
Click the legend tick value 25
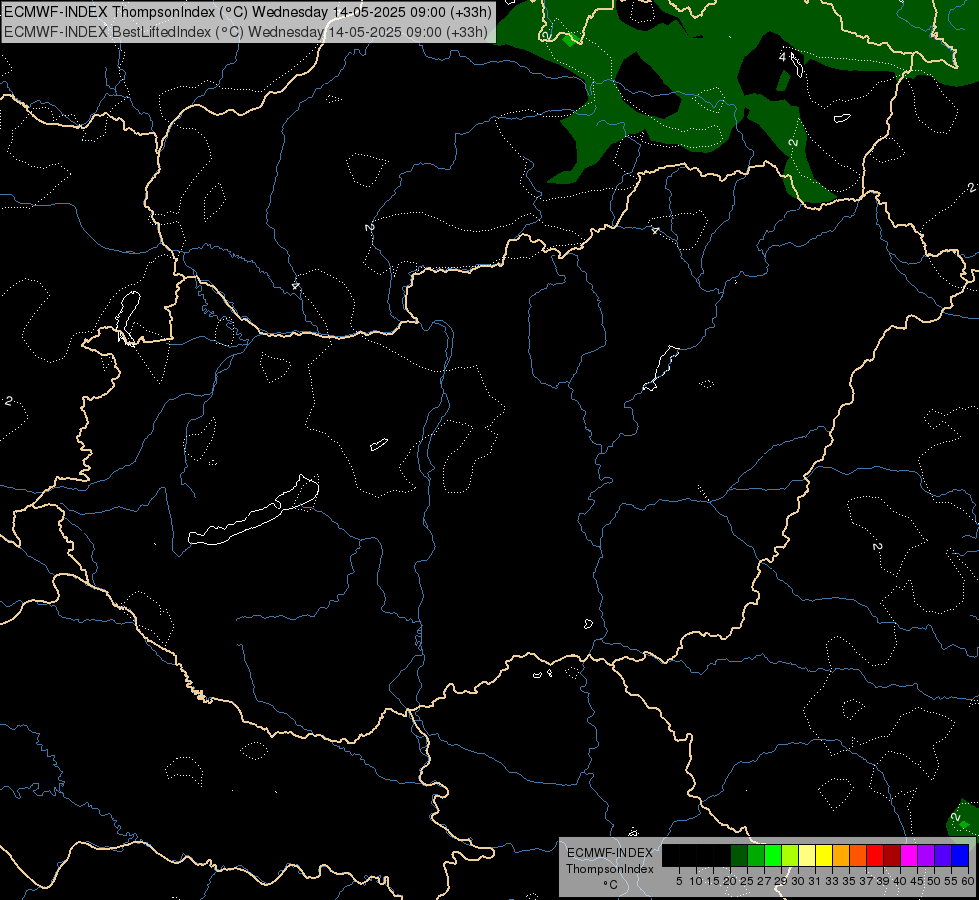tap(747, 881)
